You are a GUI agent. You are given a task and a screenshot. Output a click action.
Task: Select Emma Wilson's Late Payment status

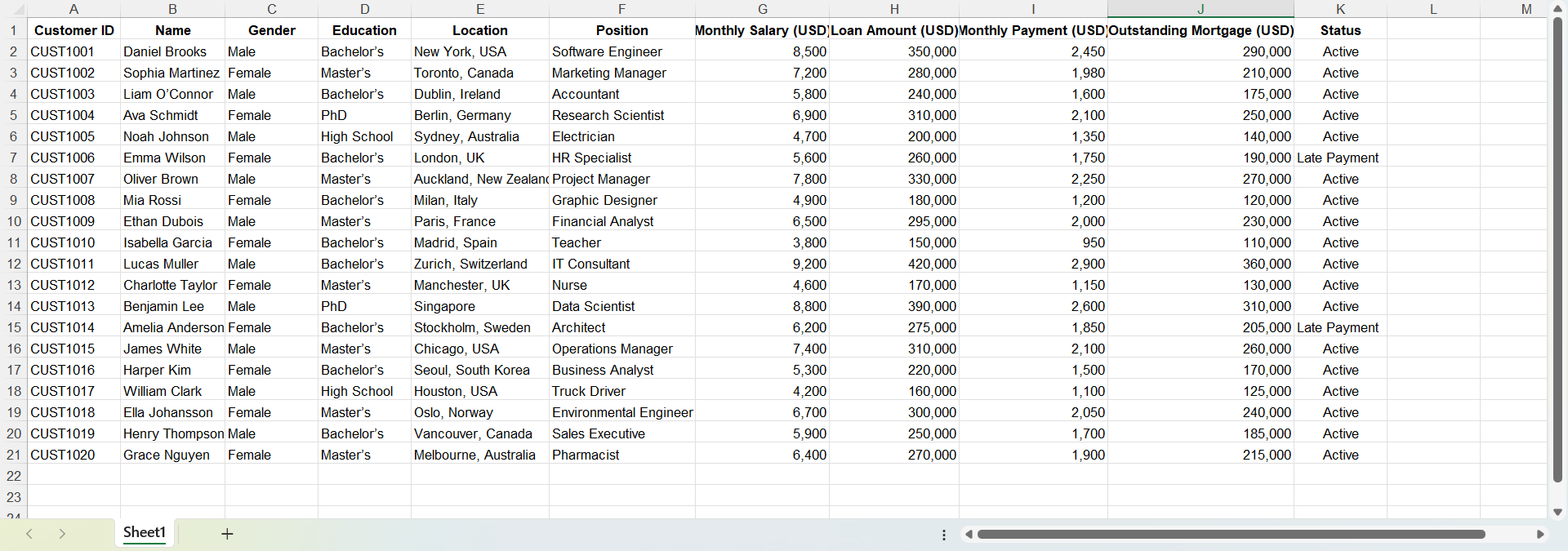[x=1340, y=158]
